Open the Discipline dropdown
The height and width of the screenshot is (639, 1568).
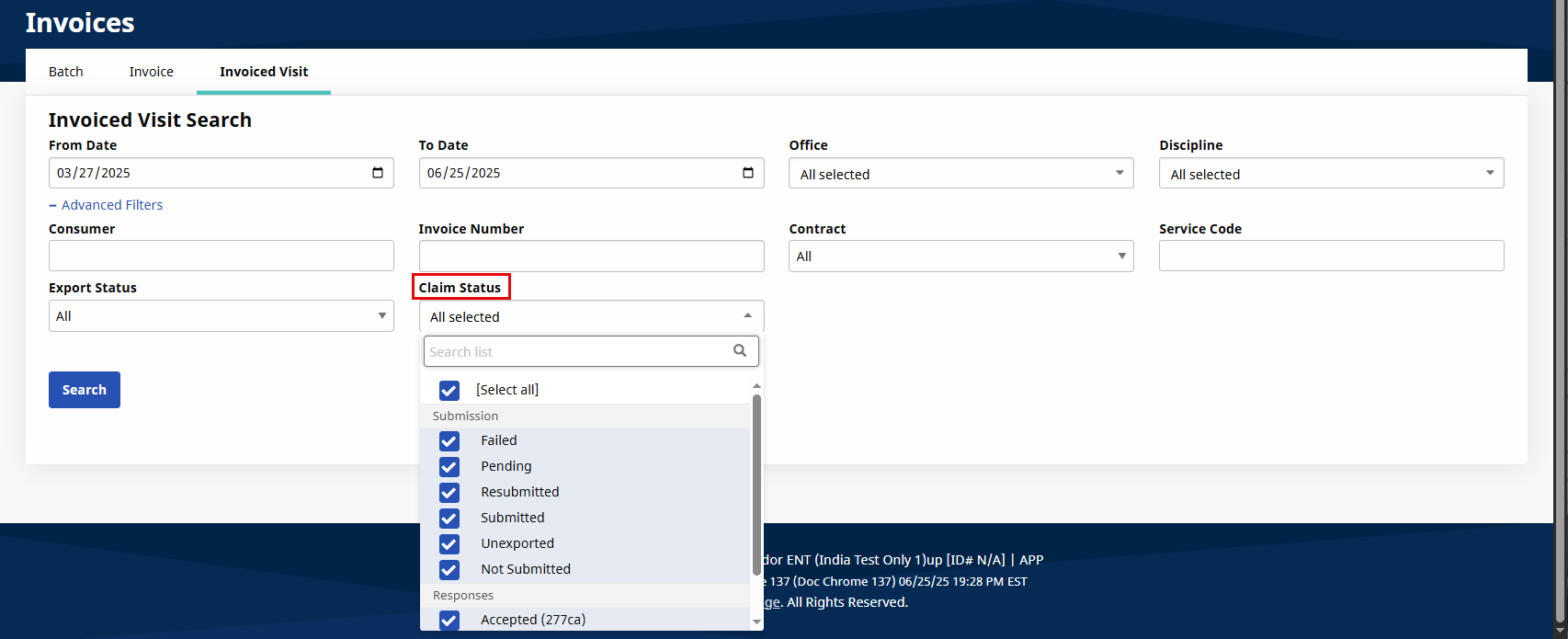[x=1331, y=174]
